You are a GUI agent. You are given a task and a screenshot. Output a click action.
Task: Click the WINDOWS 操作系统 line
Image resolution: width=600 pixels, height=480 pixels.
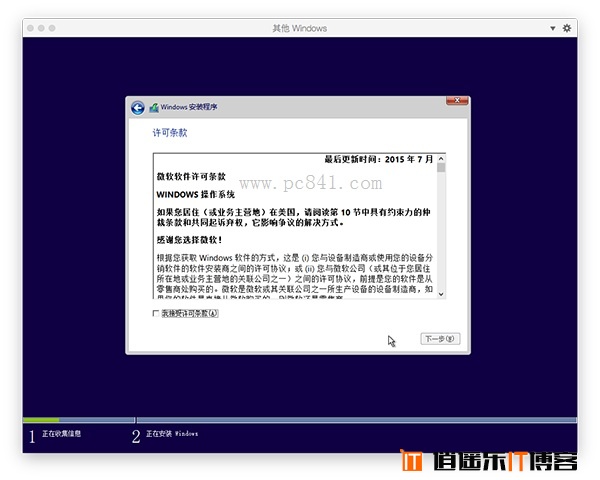[x=196, y=194]
